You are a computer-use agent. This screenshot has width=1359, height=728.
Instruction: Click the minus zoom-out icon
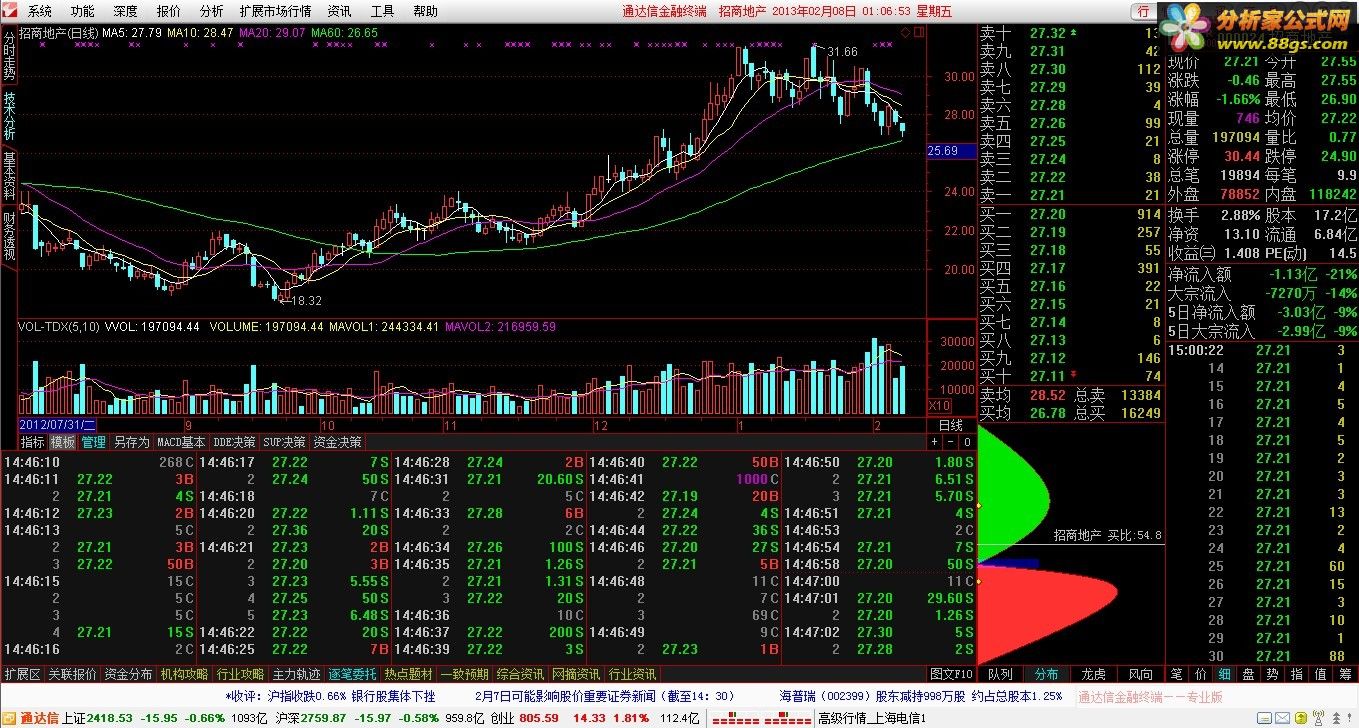951,442
